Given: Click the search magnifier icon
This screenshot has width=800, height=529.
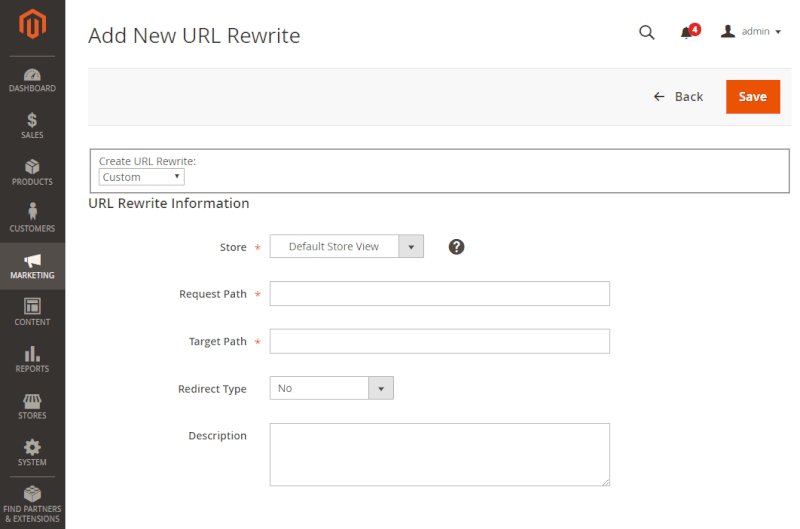Looking at the screenshot, I should point(646,32).
